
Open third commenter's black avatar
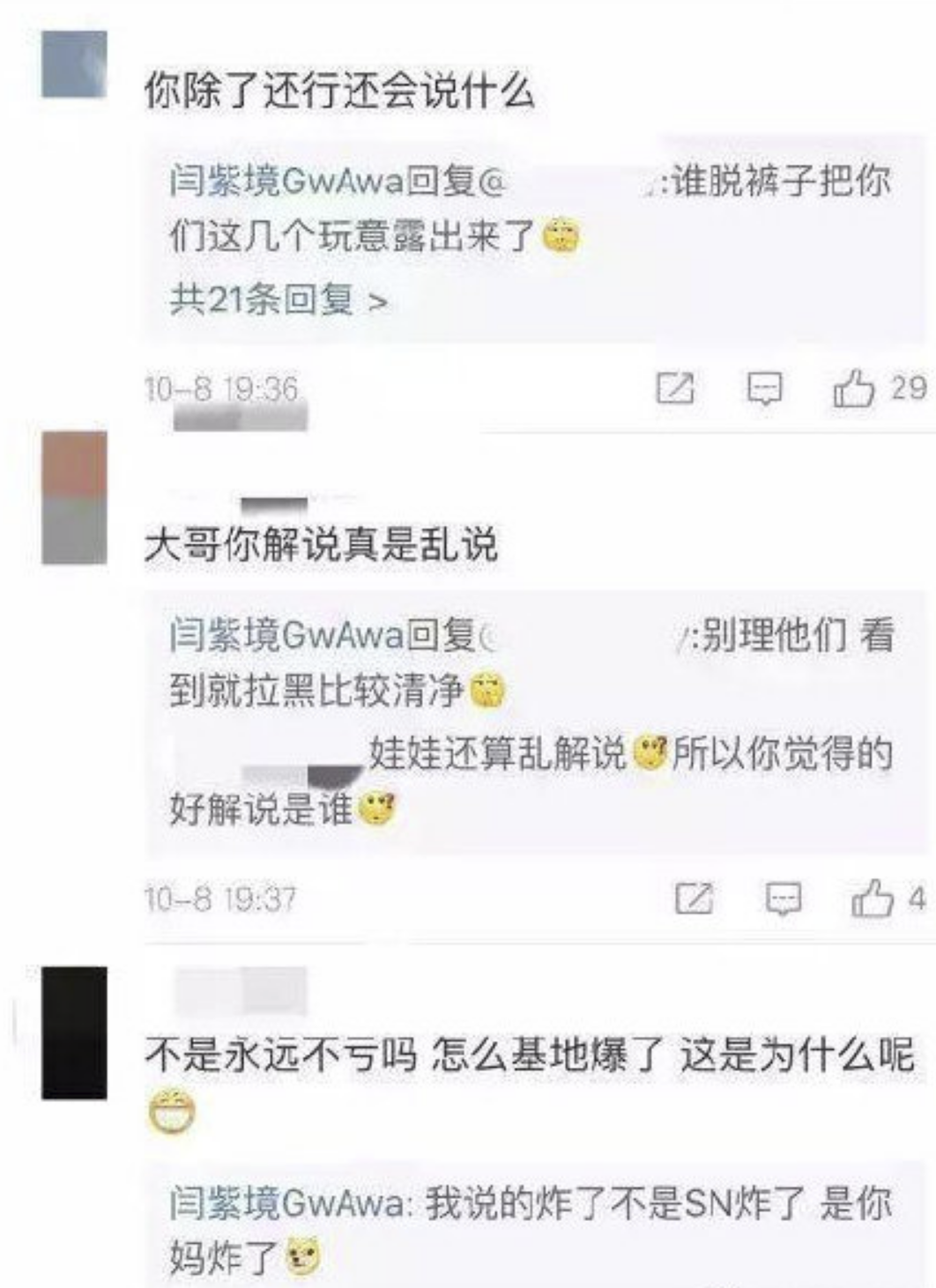(x=75, y=1033)
